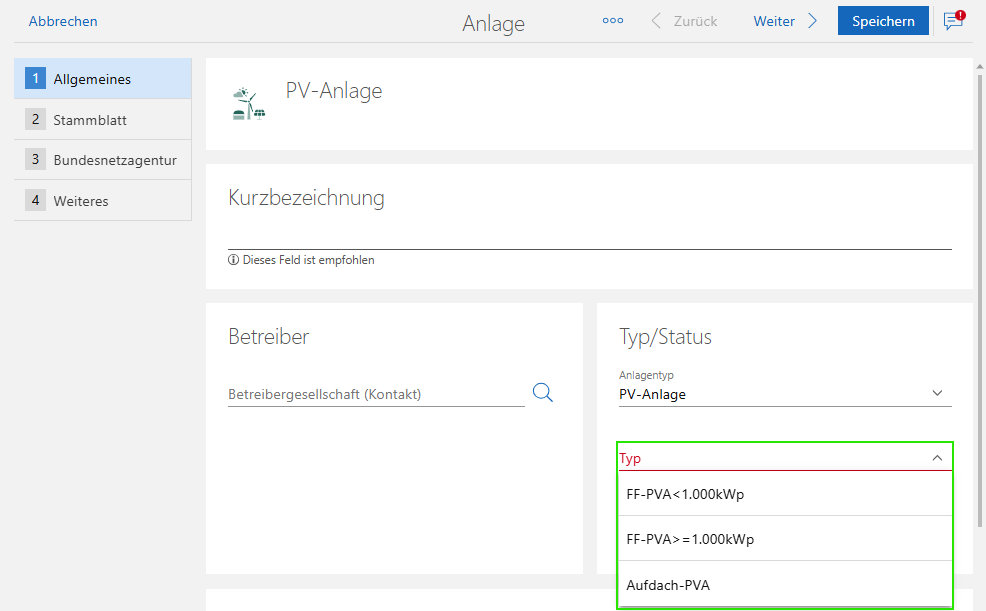
Task: Expand the Anlagentyp PV-Anlage dropdown
Action: [785, 394]
